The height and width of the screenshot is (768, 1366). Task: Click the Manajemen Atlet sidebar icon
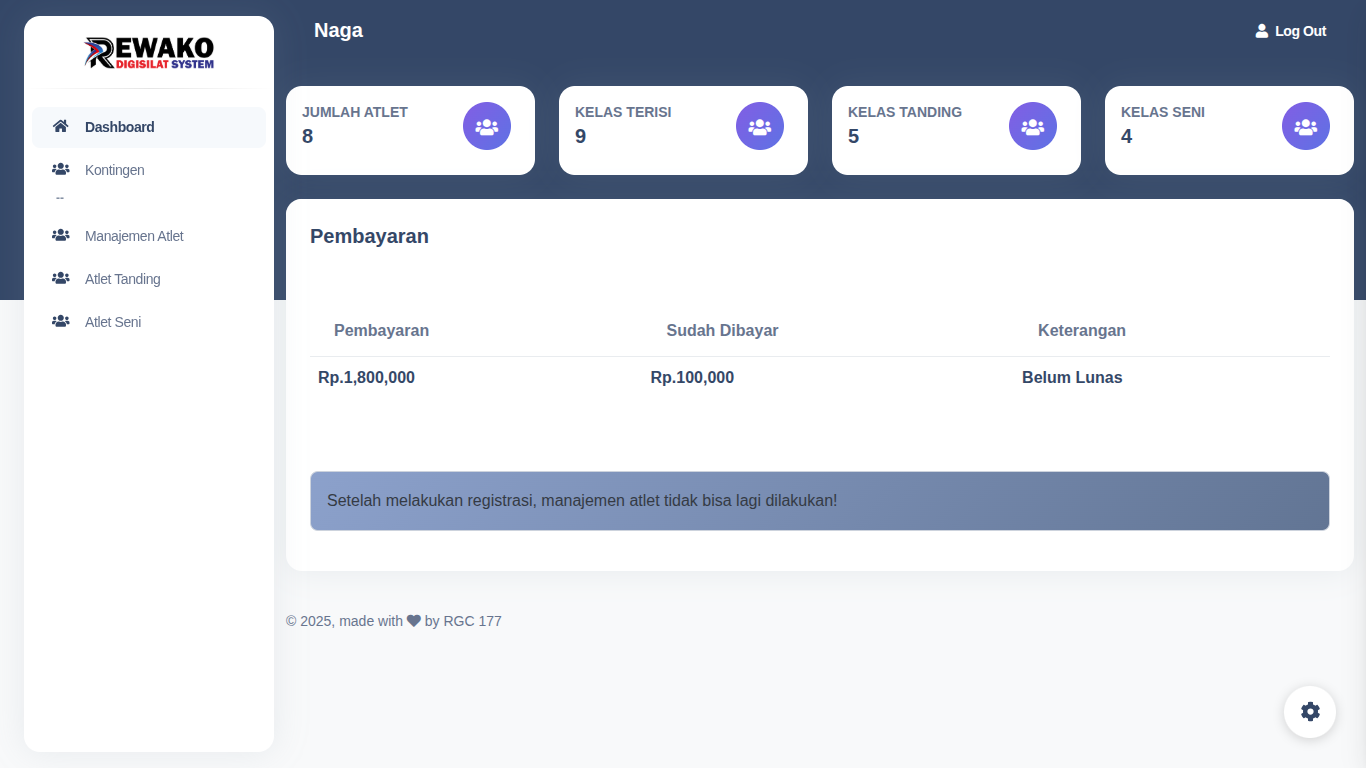60,236
